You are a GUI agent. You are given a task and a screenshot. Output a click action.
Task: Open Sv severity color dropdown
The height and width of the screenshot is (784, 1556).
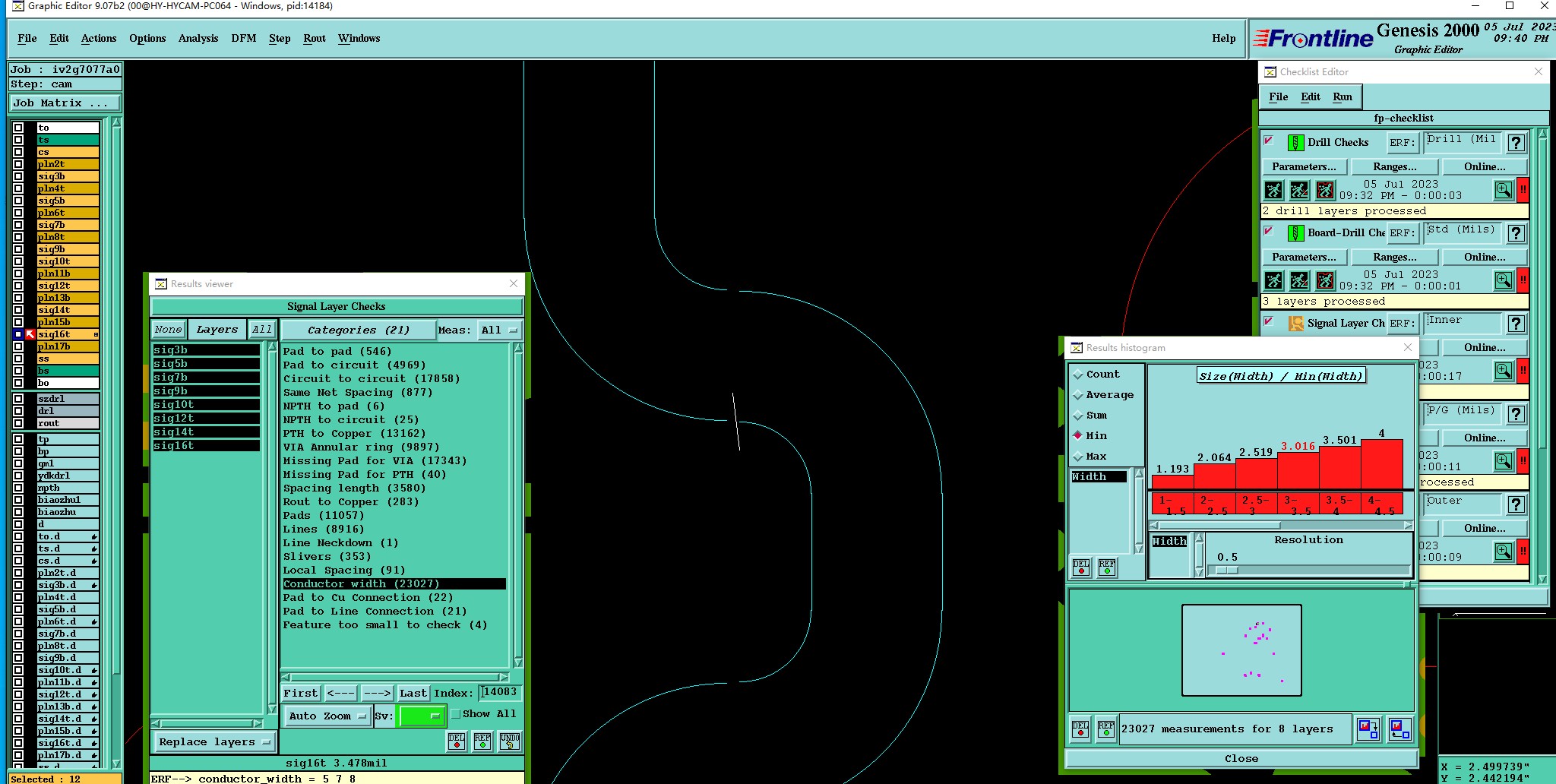pos(422,716)
